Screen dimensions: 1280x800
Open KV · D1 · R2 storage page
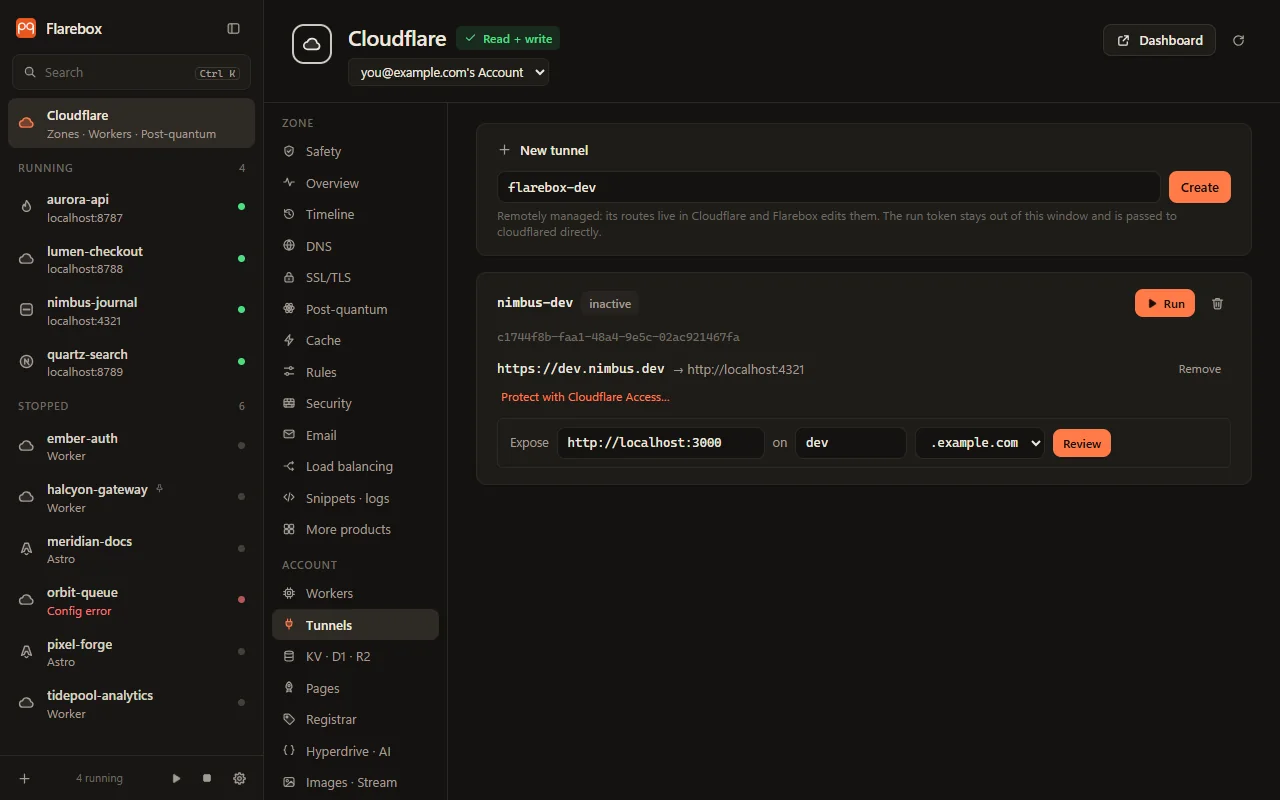click(355, 656)
